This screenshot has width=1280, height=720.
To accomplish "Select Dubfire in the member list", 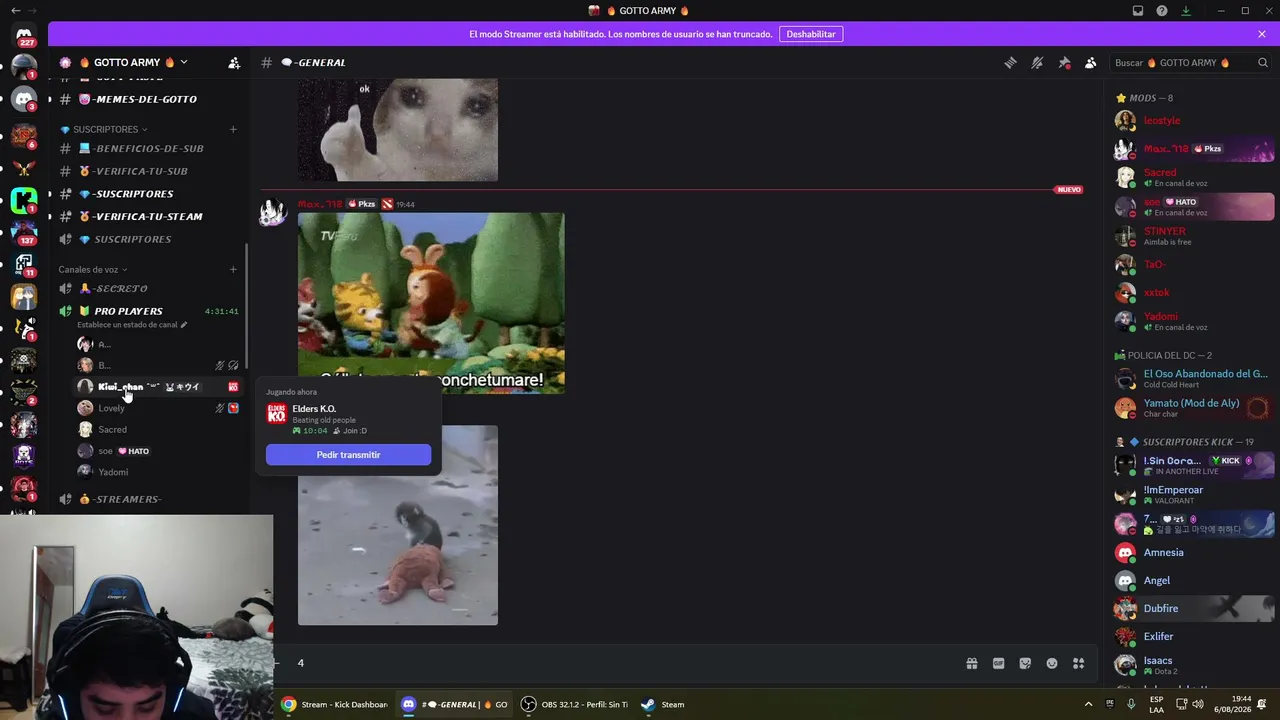I will pyautogui.click(x=1194, y=609).
